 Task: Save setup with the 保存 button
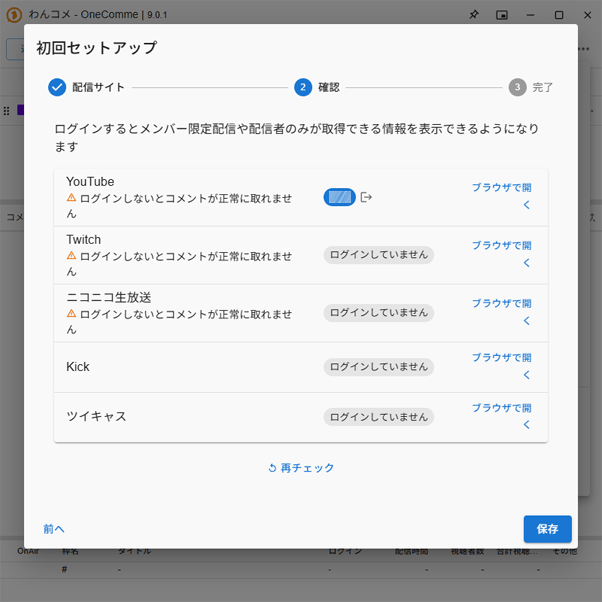(547, 529)
